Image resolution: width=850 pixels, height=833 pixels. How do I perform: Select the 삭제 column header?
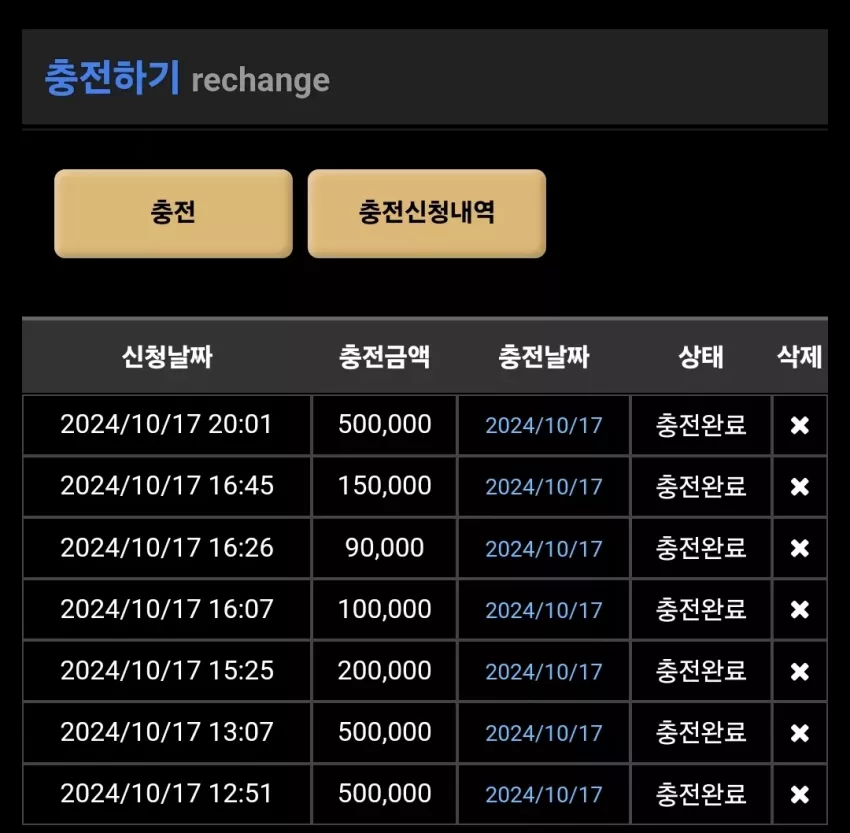800,357
